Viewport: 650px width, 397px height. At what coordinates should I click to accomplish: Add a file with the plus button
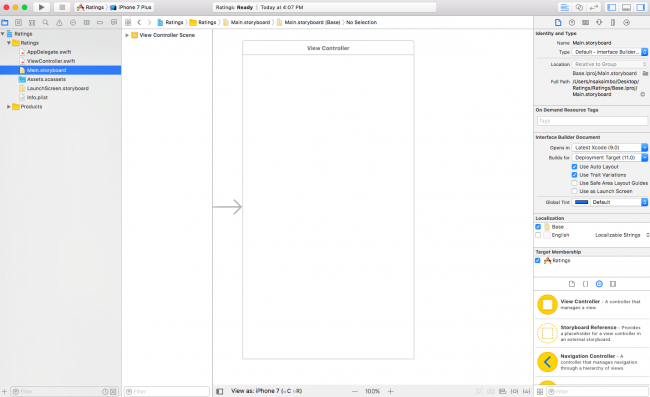[x=5, y=392]
